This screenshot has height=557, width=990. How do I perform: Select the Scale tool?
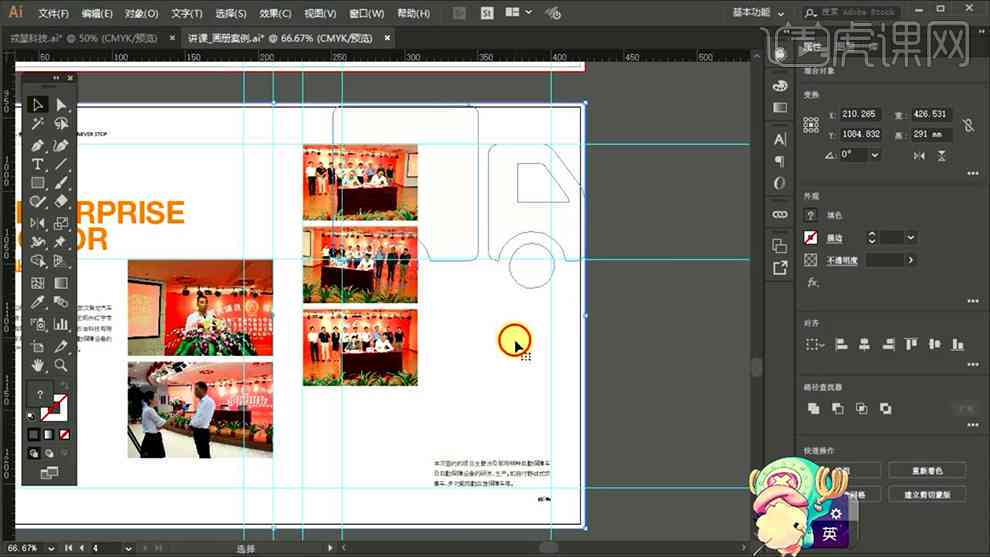(61, 223)
